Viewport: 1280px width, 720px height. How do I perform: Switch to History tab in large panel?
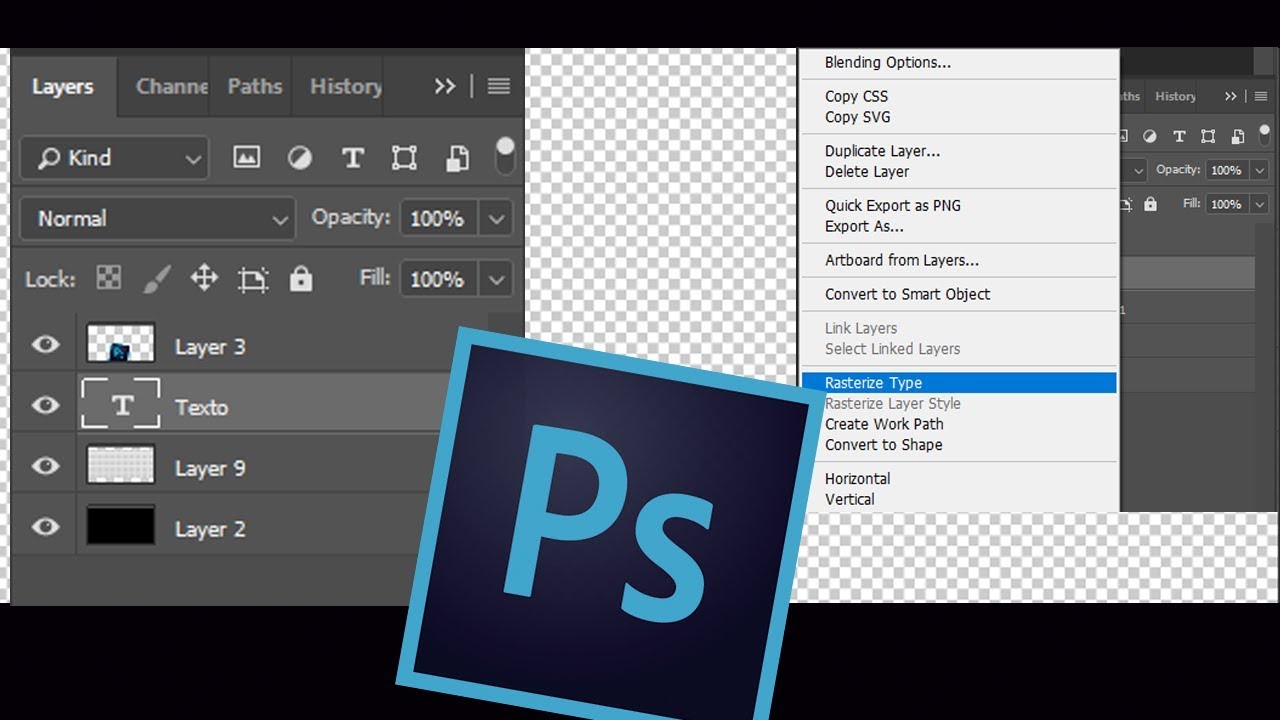[x=344, y=87]
